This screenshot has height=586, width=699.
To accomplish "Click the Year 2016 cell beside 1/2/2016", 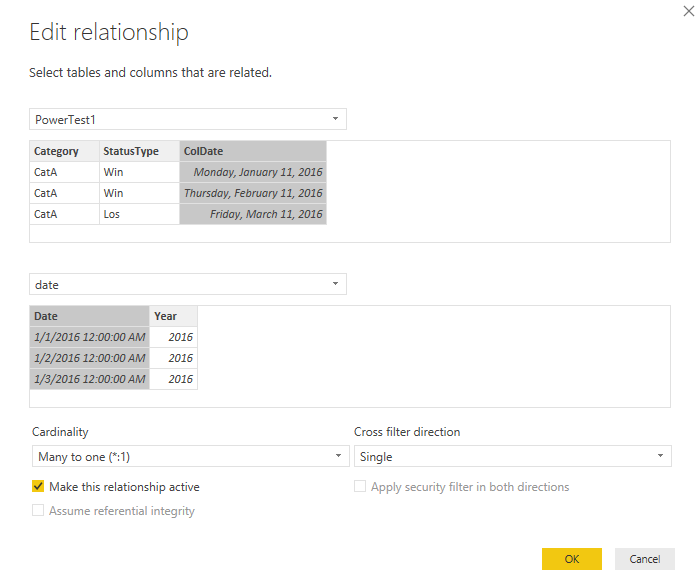I will (x=173, y=358).
